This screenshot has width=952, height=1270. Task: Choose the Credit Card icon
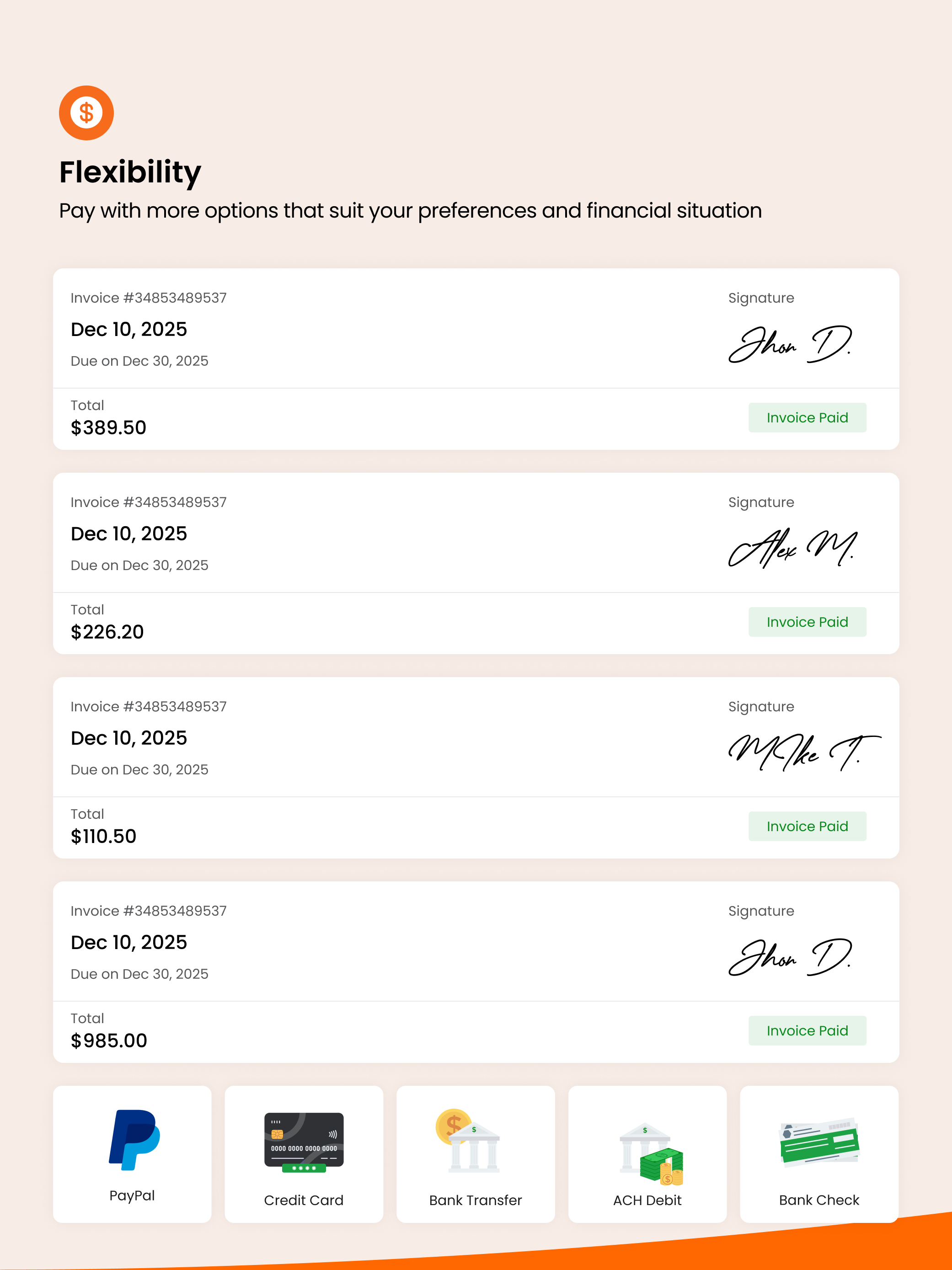[x=304, y=1142]
